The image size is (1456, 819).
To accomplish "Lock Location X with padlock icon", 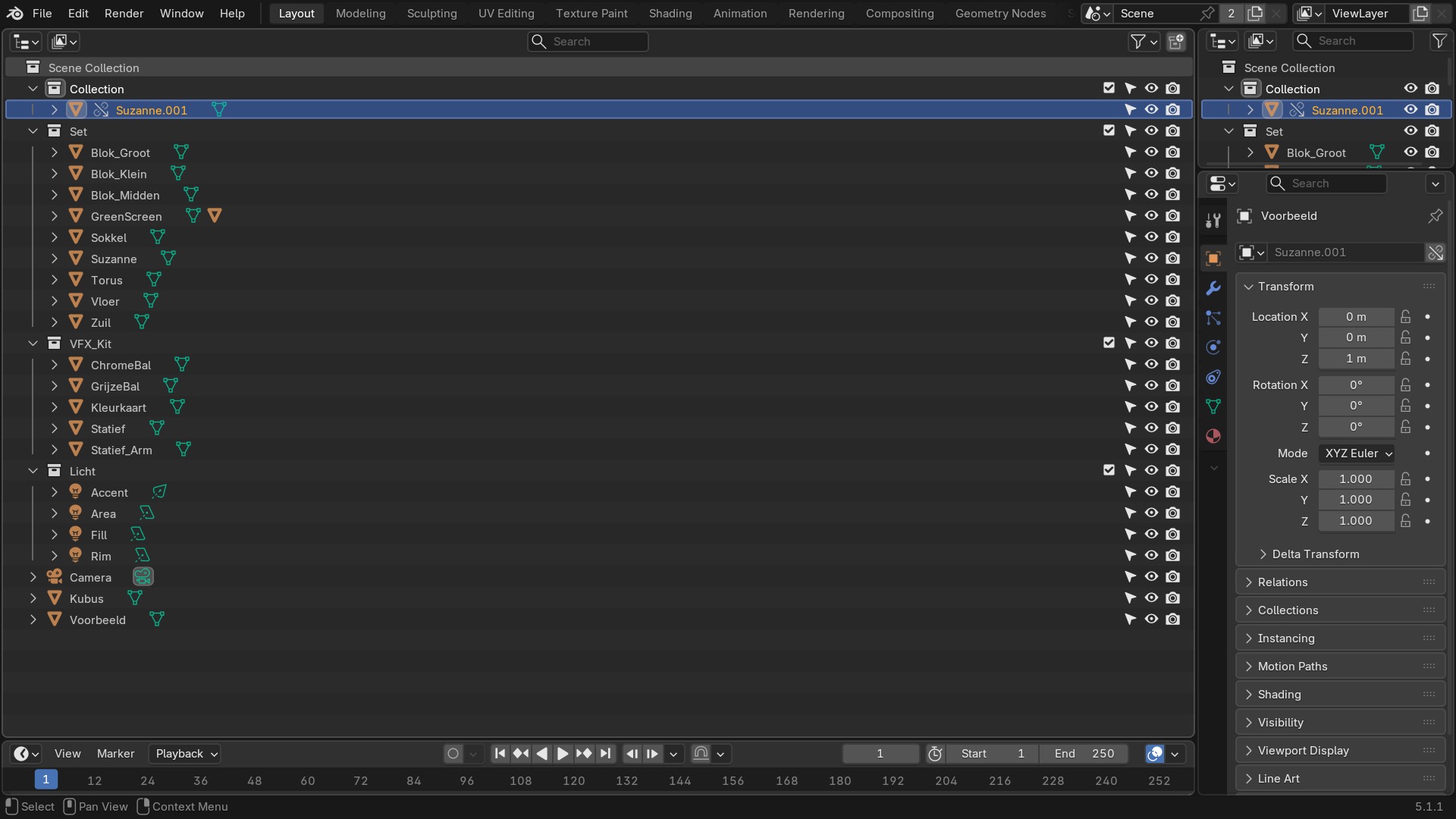I will 1405,317.
